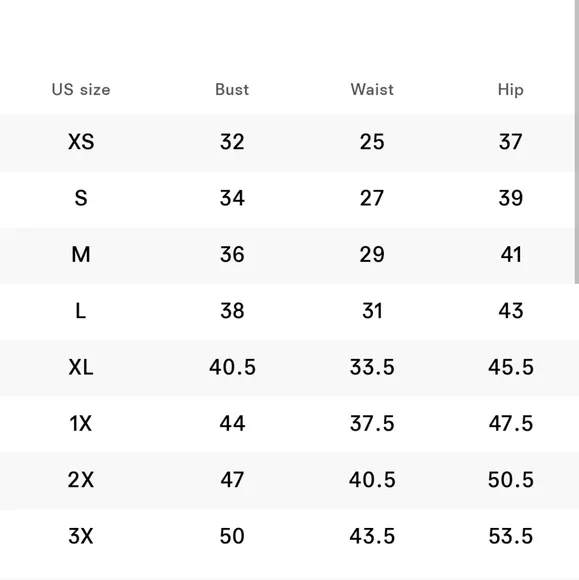Click the Waist column header

click(x=372, y=90)
